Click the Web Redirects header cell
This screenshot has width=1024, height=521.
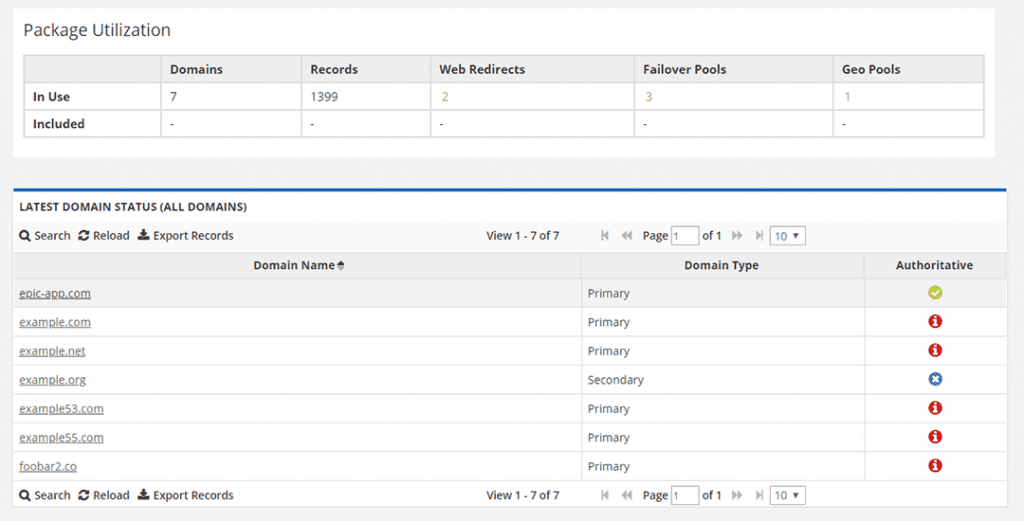[532, 69]
